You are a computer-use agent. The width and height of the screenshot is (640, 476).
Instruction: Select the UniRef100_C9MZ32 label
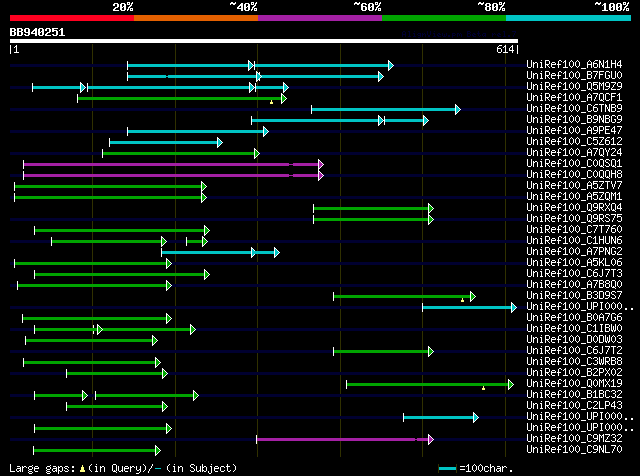[x=574, y=438]
